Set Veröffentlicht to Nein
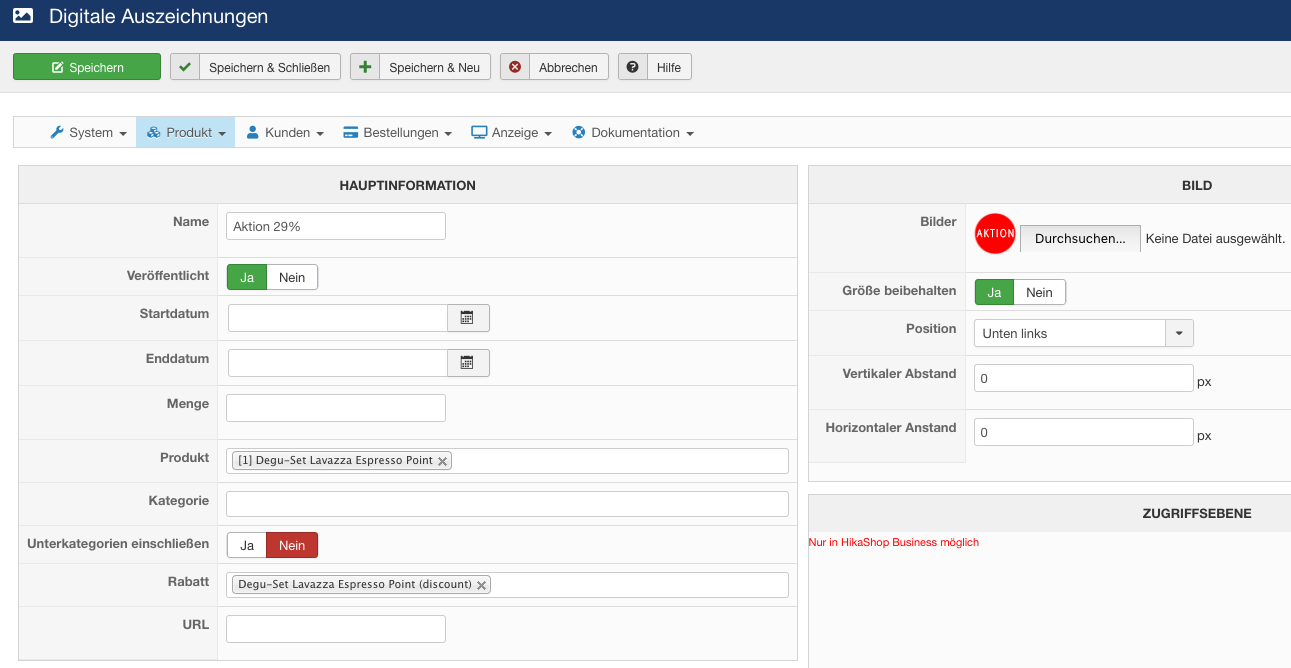1291x668 pixels. coord(292,277)
